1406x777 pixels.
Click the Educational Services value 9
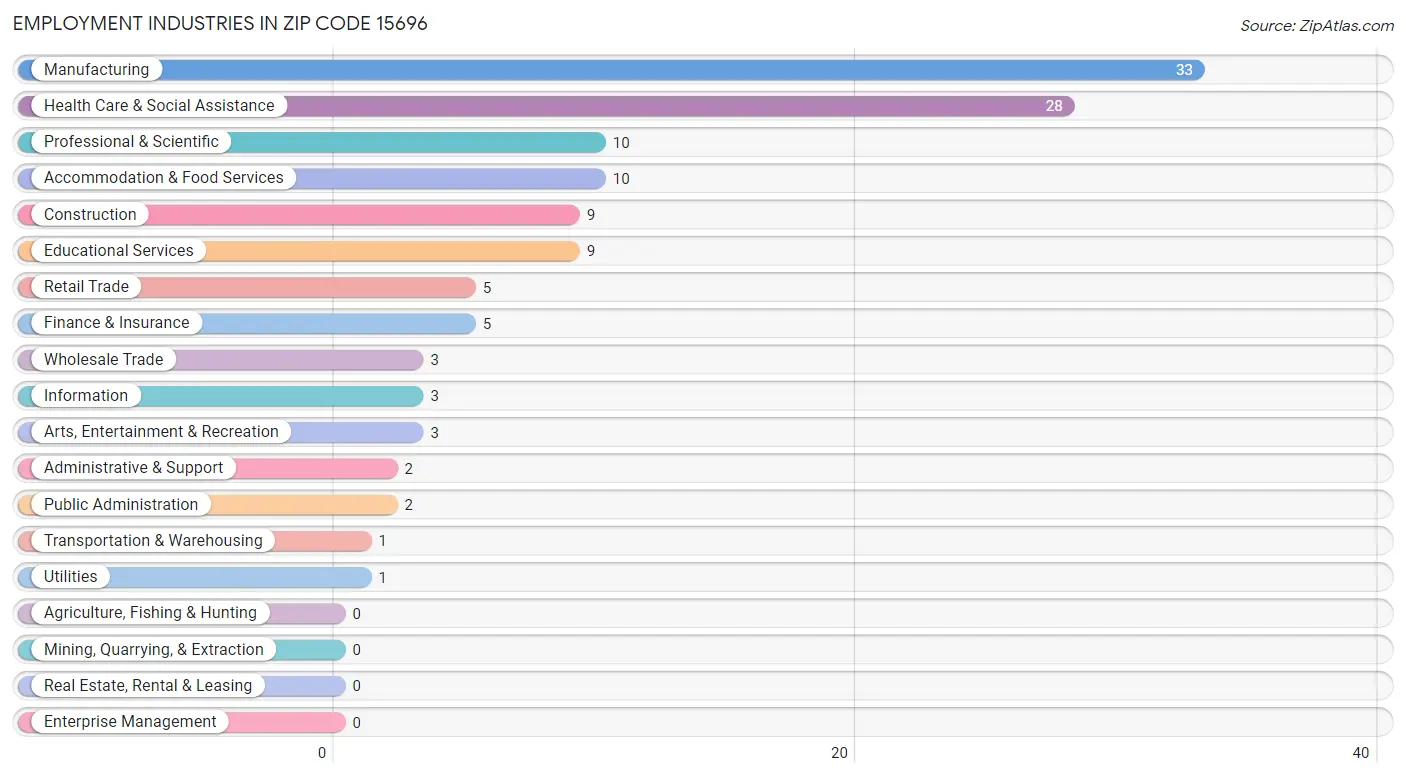point(591,251)
